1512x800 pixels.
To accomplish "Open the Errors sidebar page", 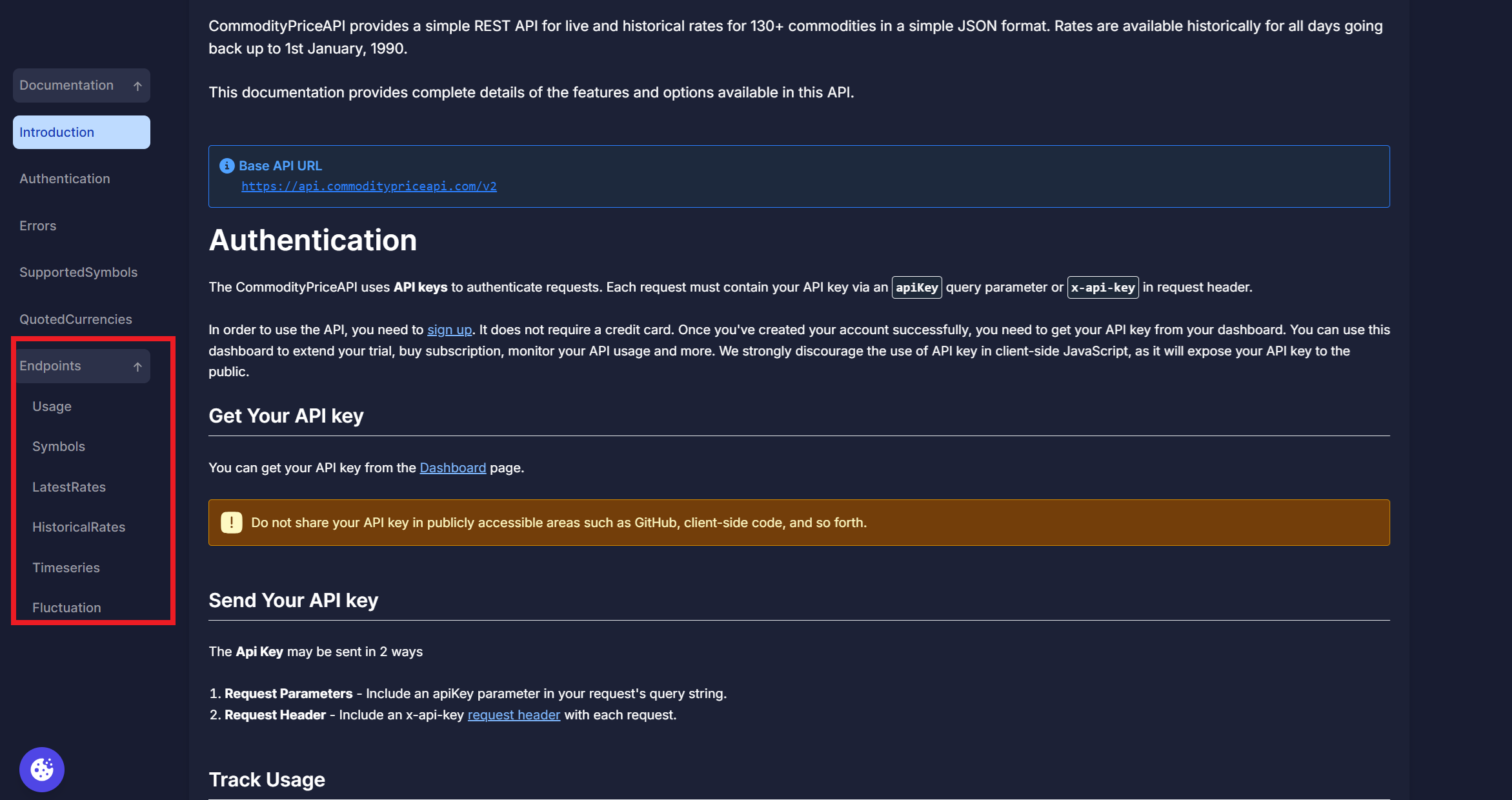I will pyautogui.click(x=37, y=226).
